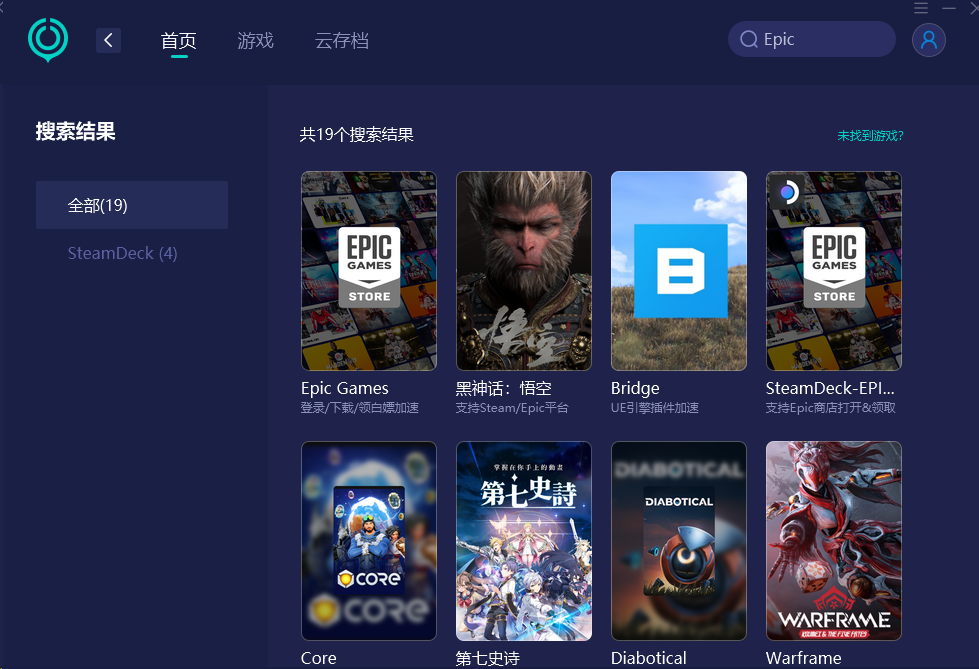
Task: Open the hamburger menu in title bar
Action: point(921,8)
